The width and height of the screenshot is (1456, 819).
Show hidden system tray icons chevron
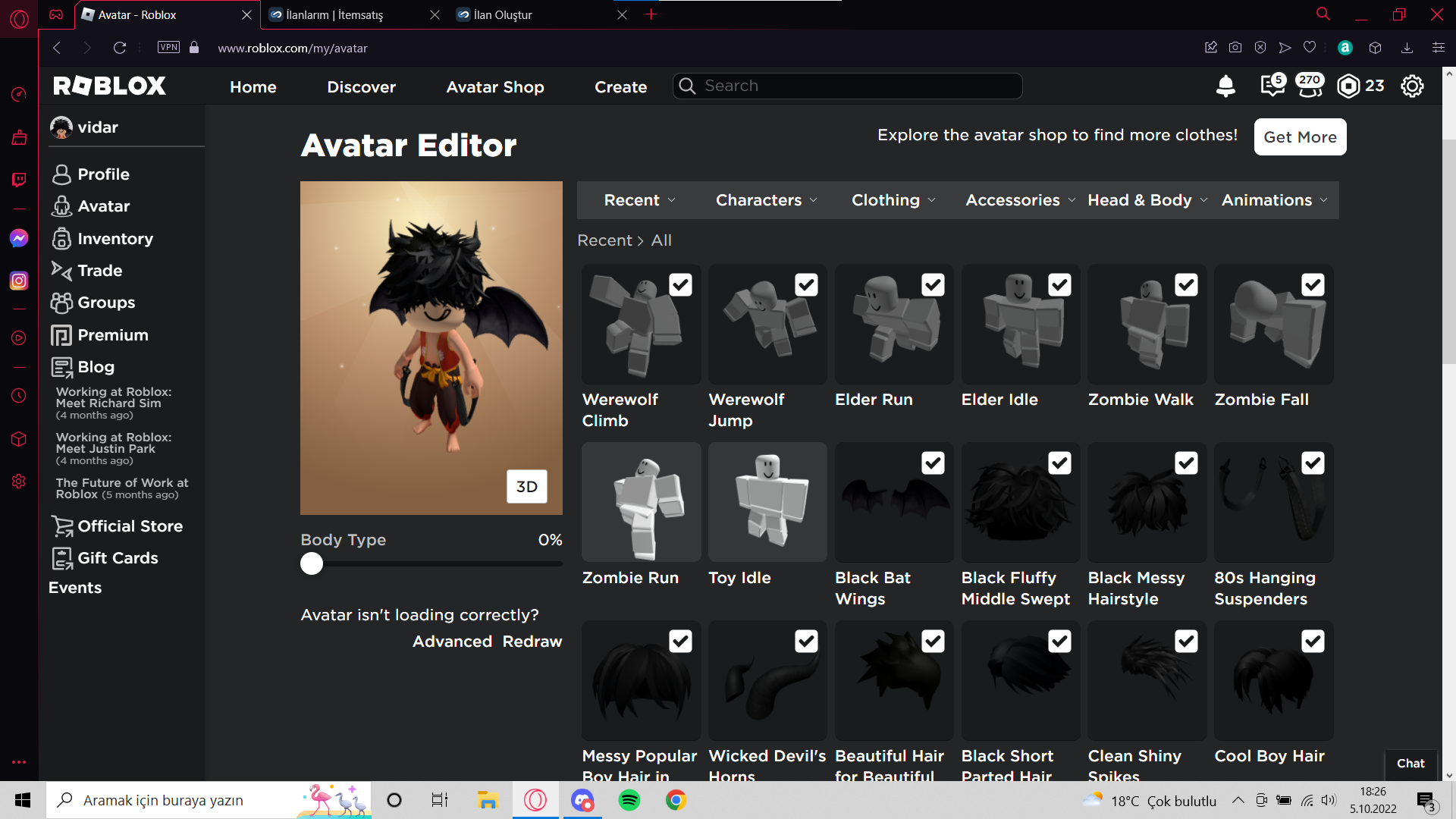pos(1238,800)
